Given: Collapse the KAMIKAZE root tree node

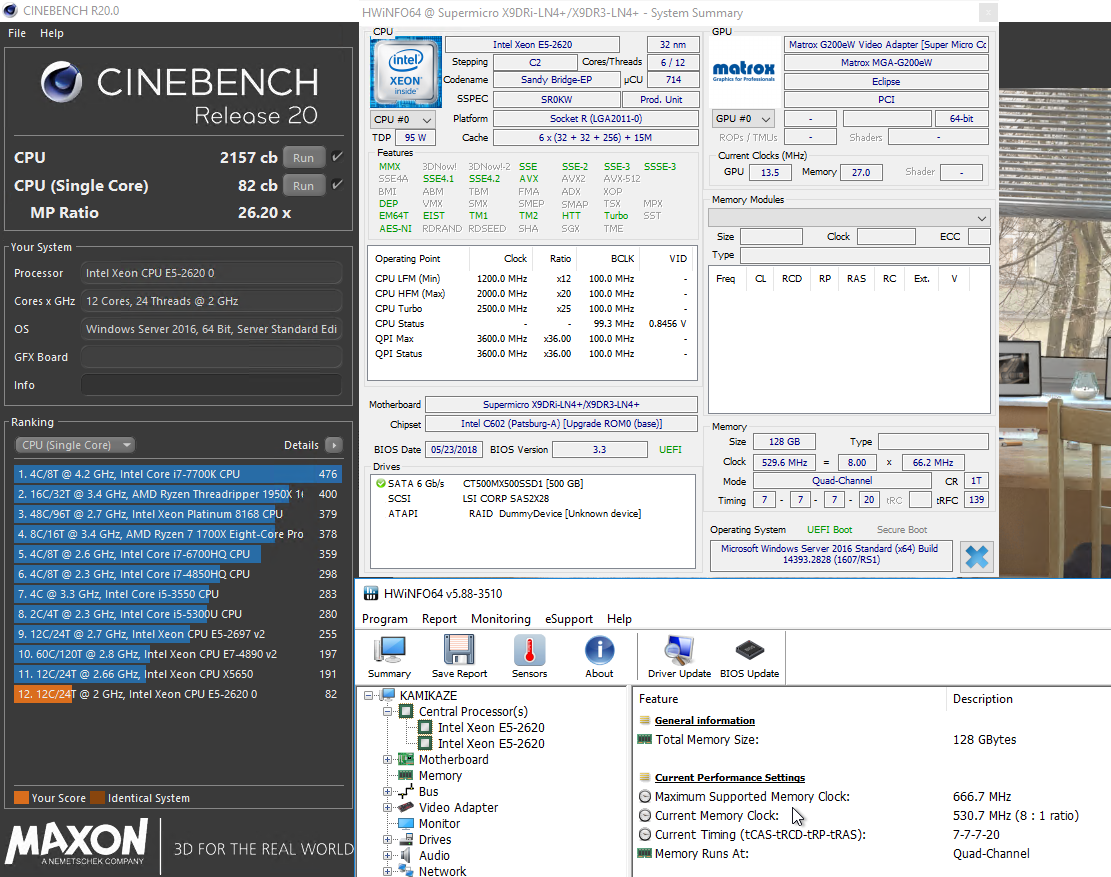Looking at the screenshot, I should (x=368, y=695).
